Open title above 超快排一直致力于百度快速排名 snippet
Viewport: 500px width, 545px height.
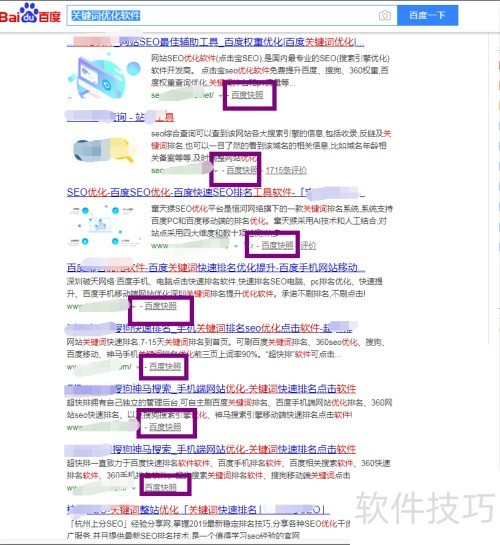[x=211, y=449]
